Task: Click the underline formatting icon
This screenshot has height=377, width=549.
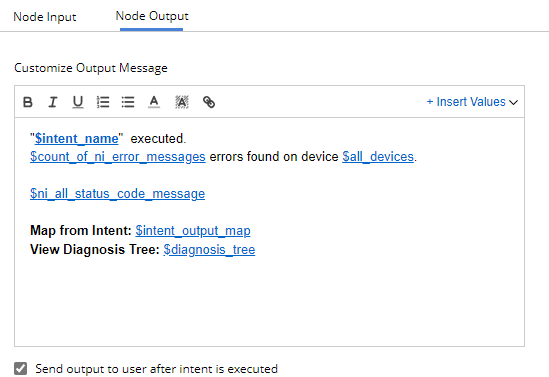Action: click(78, 102)
